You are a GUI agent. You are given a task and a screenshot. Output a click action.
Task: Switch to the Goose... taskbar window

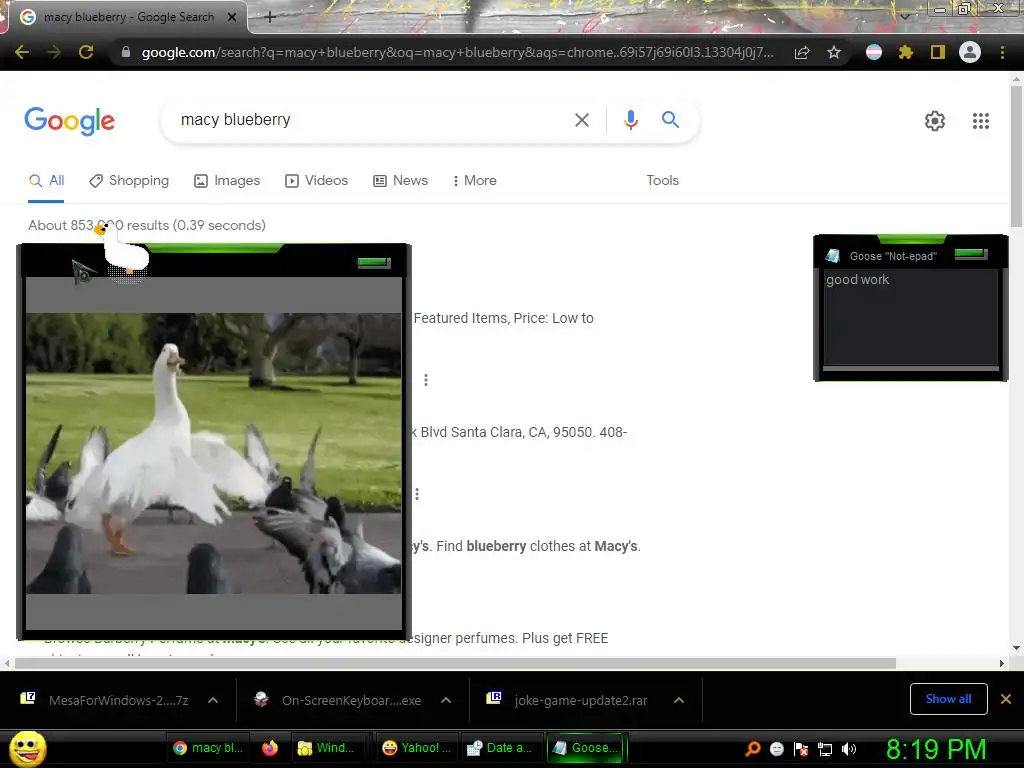click(x=585, y=748)
